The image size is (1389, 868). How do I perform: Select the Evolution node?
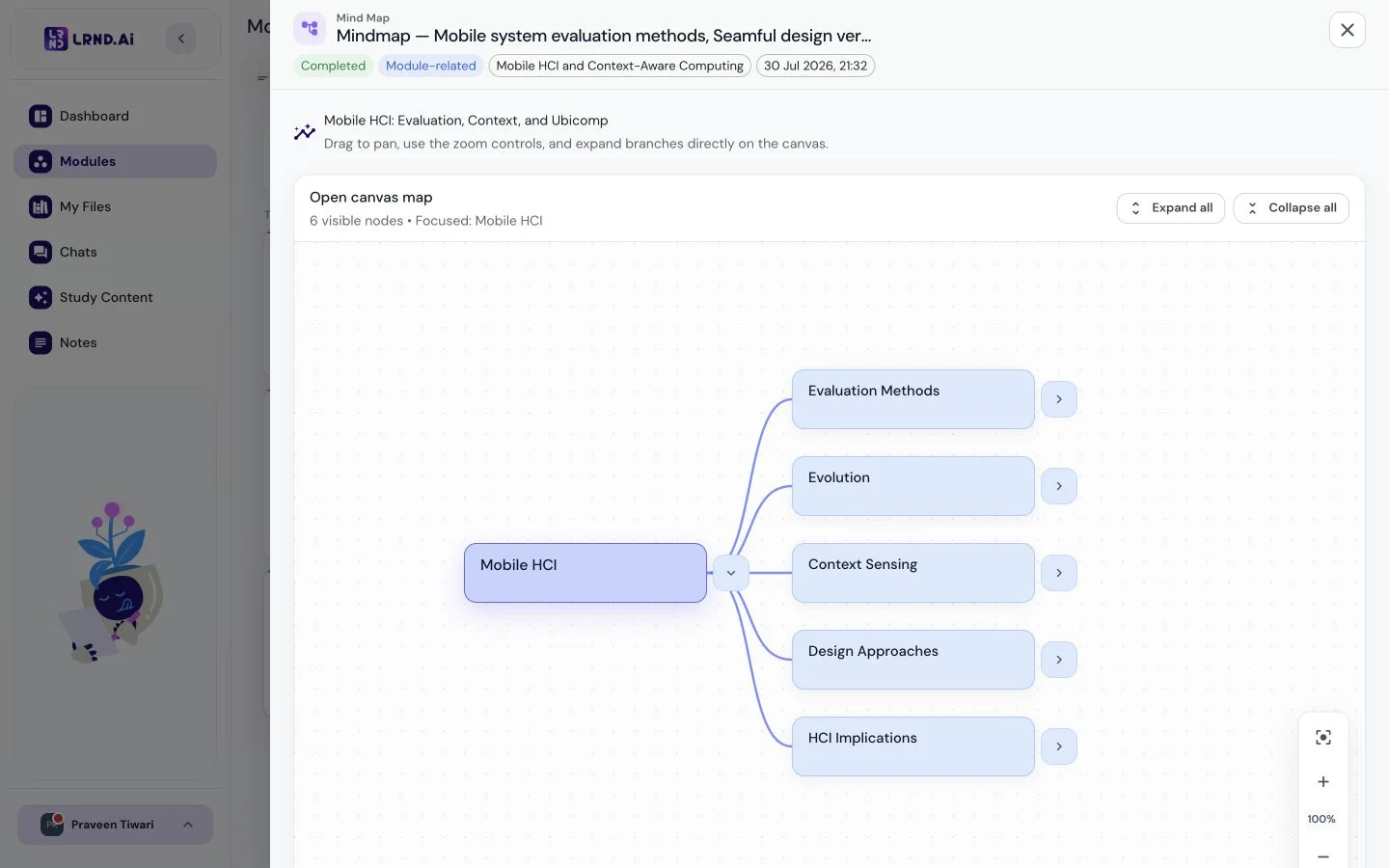click(x=913, y=486)
